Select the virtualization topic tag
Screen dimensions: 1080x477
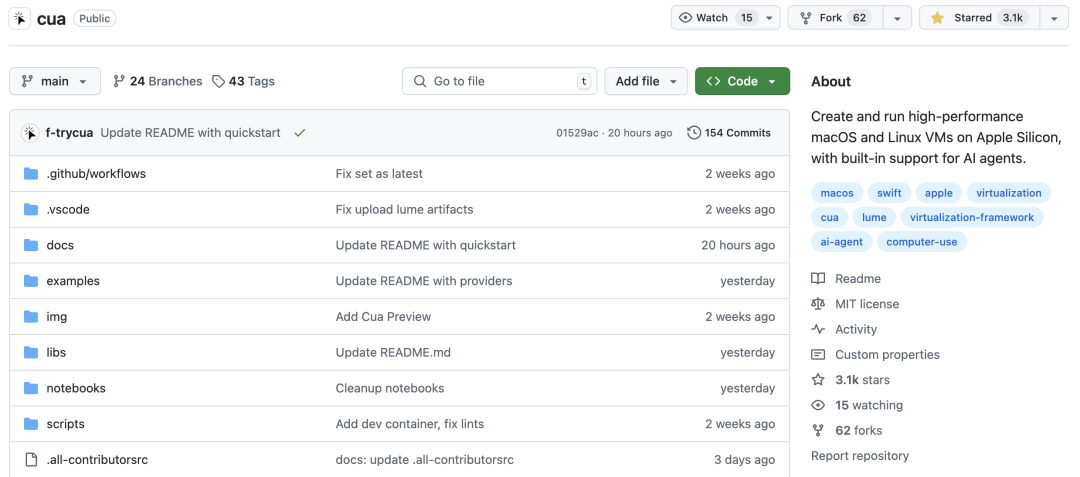click(1009, 193)
